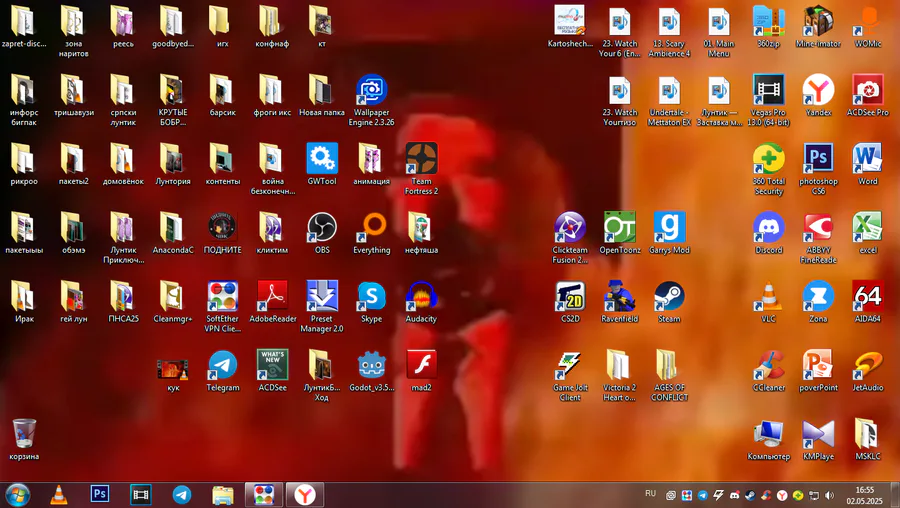Screen dimensions: 900x508
Task: Open the Everything search shortcut
Action: pos(372,227)
